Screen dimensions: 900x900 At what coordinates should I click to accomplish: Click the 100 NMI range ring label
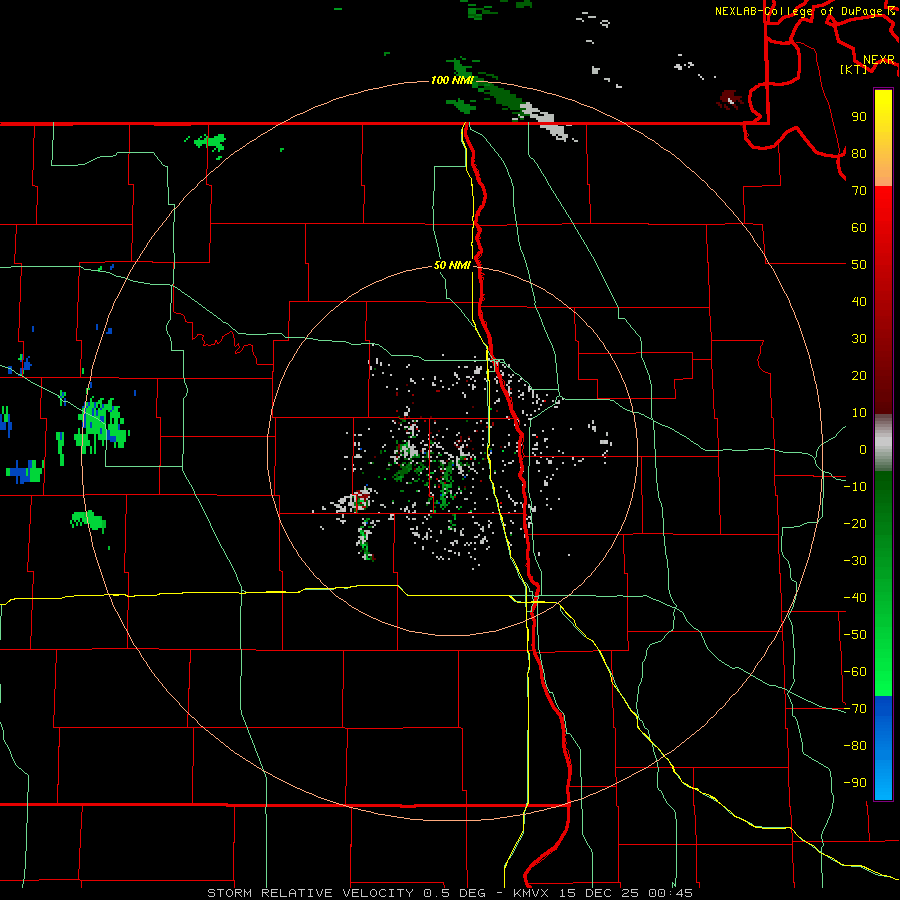(x=452, y=80)
